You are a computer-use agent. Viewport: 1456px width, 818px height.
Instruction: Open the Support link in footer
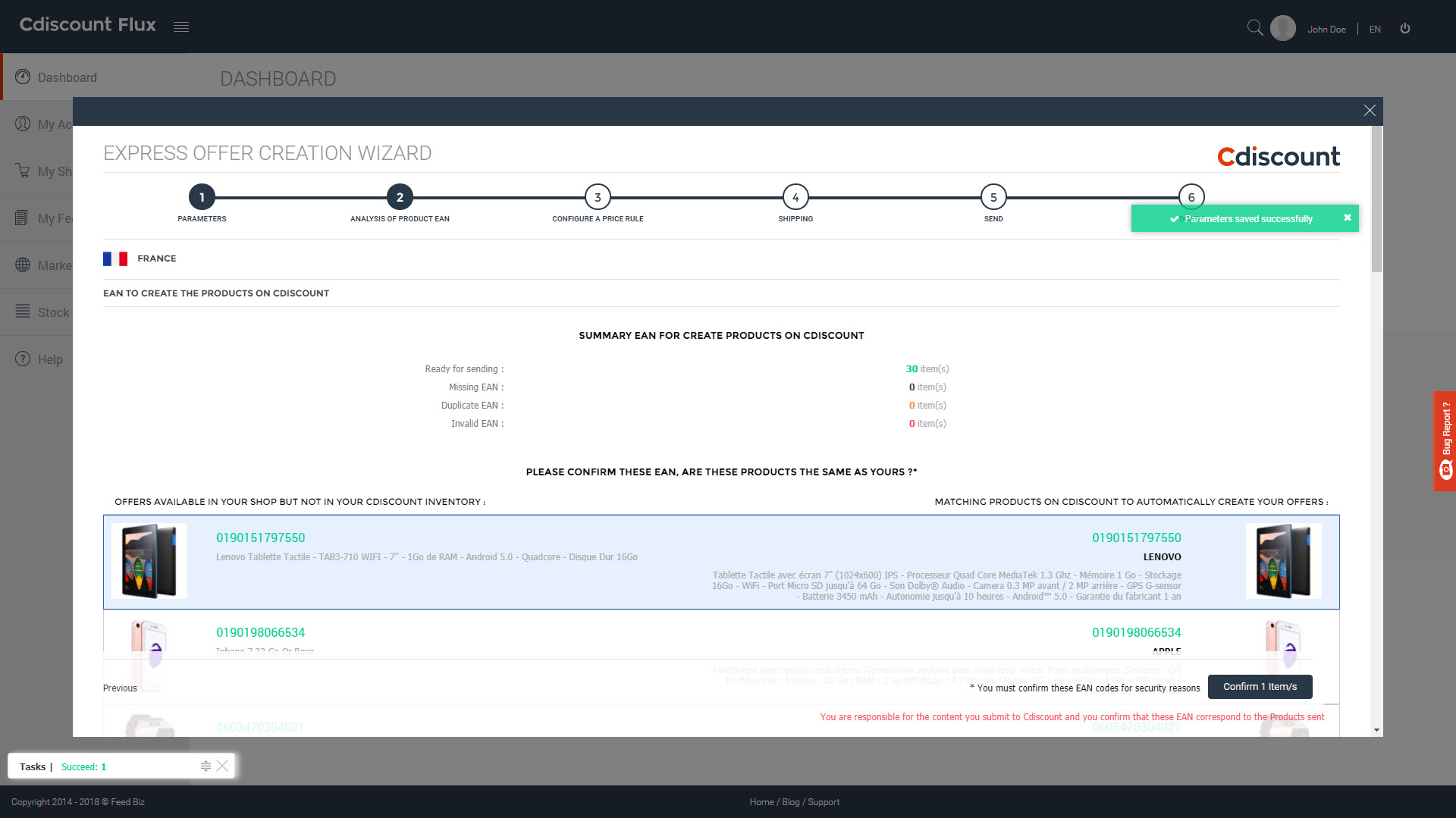tap(823, 802)
